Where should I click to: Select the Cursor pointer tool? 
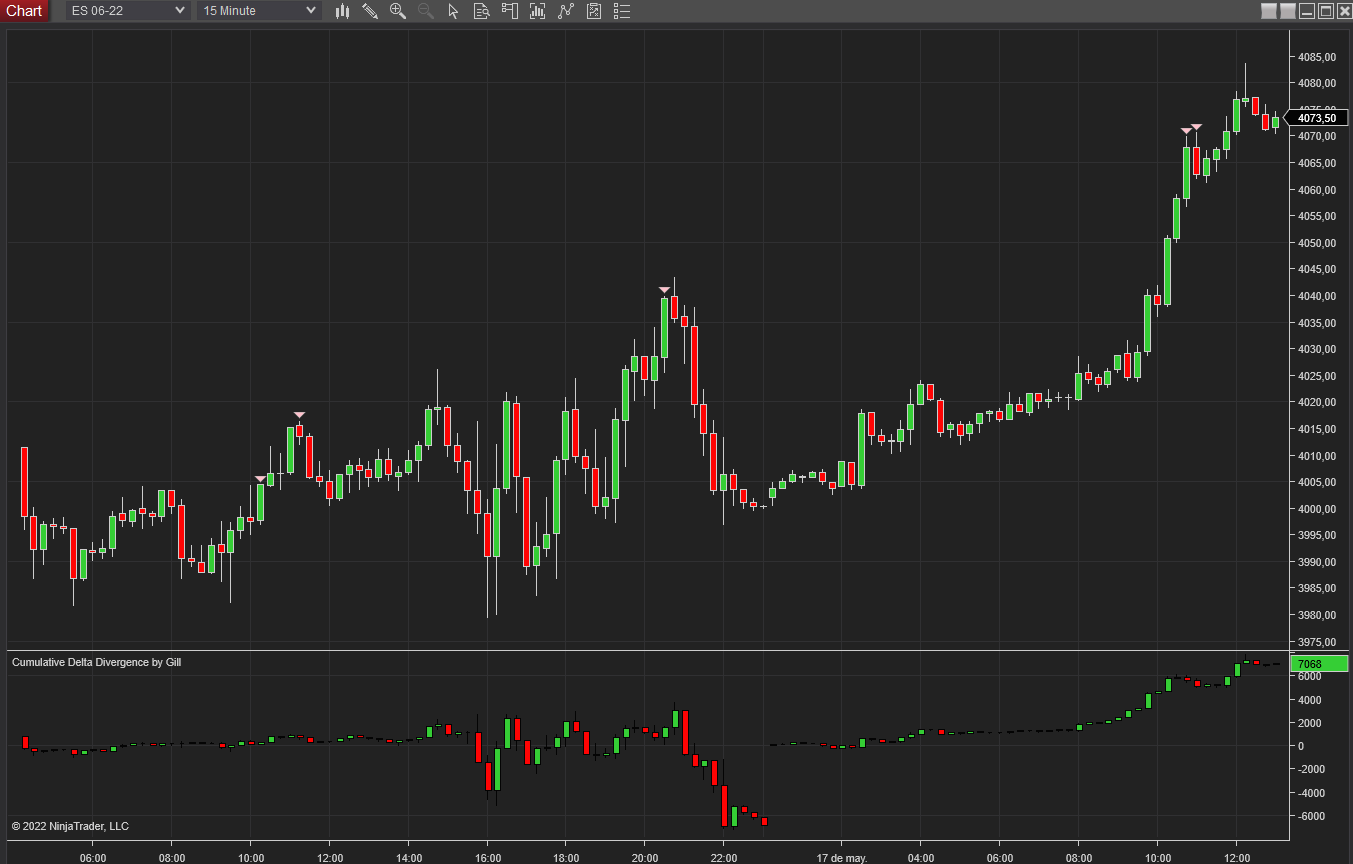point(455,11)
